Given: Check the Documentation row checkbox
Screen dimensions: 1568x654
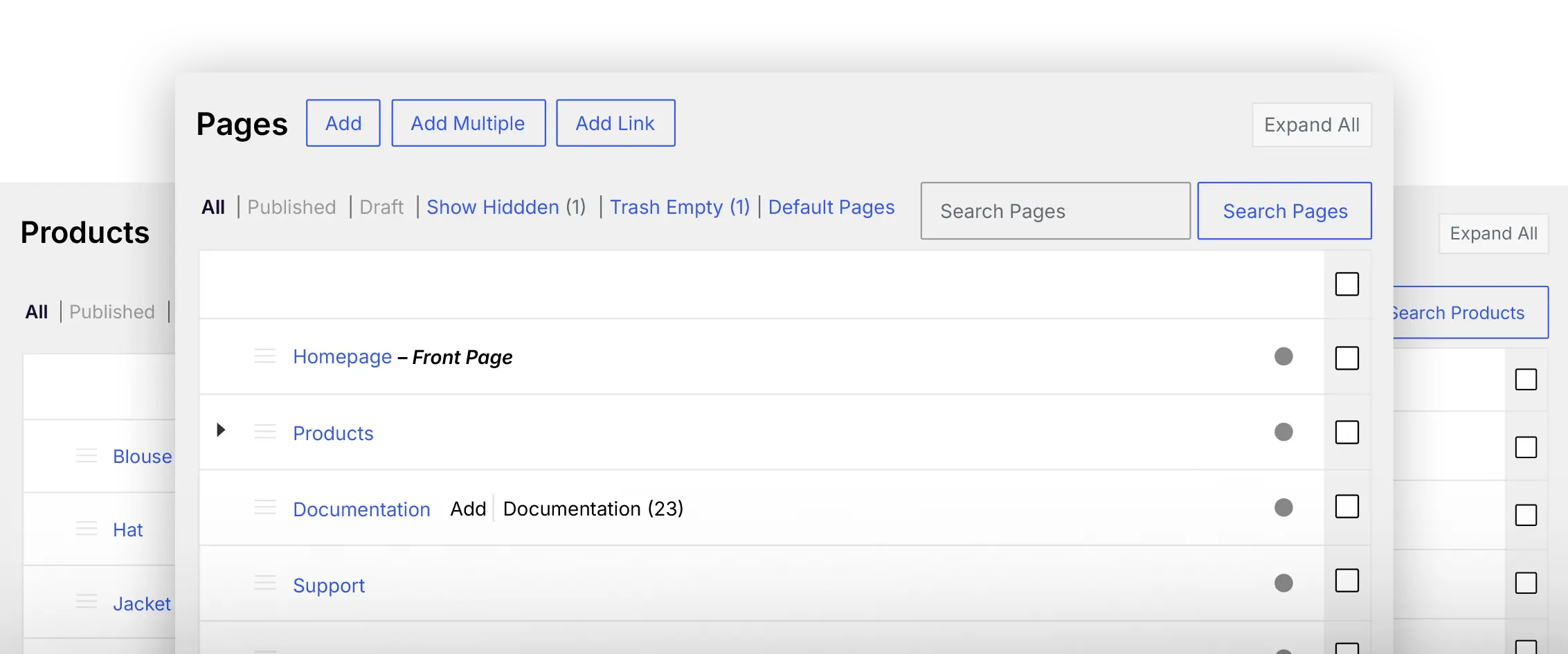Looking at the screenshot, I should pos(1347,506).
